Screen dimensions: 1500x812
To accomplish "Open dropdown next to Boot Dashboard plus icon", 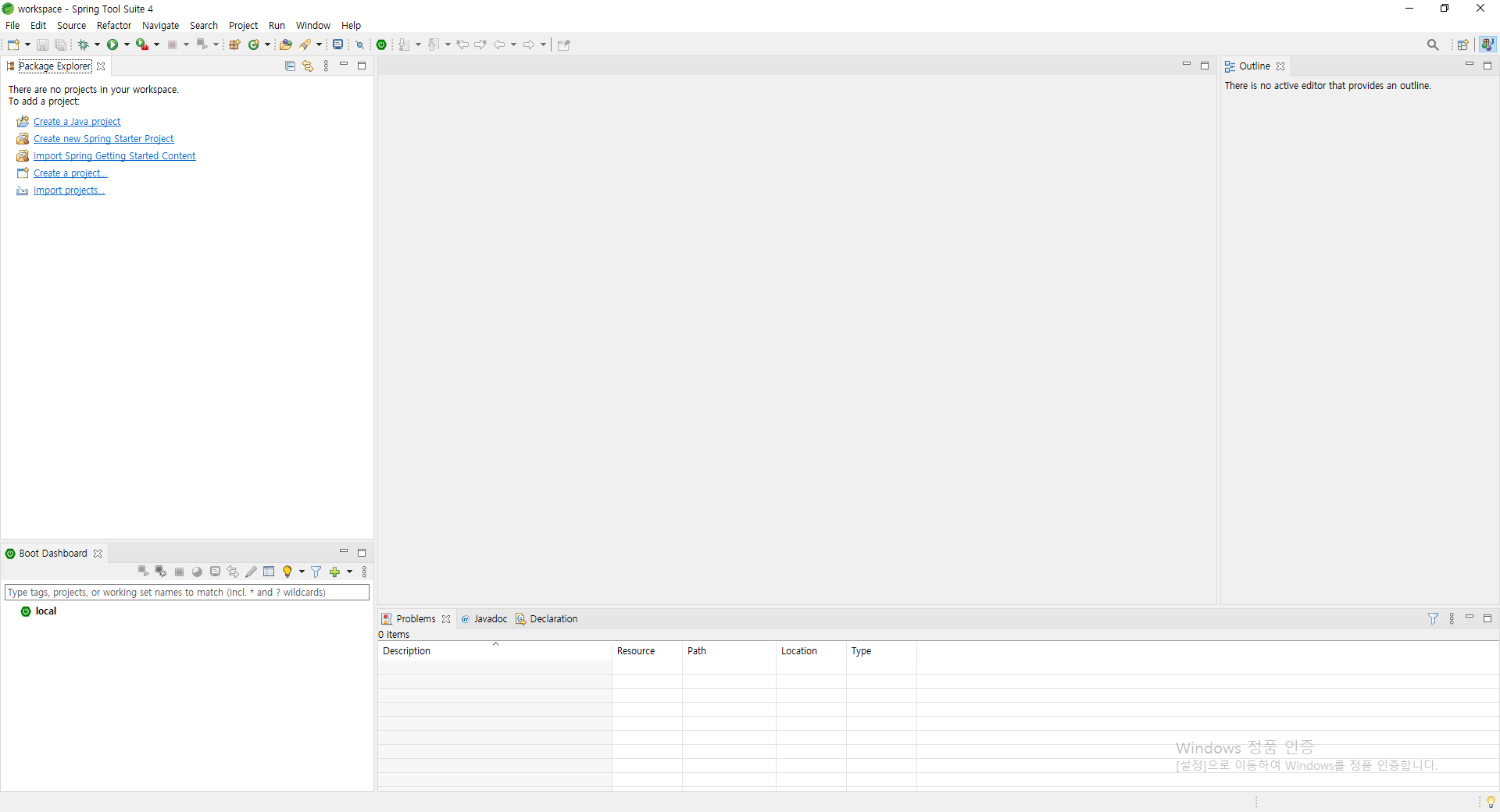I will pos(349,572).
